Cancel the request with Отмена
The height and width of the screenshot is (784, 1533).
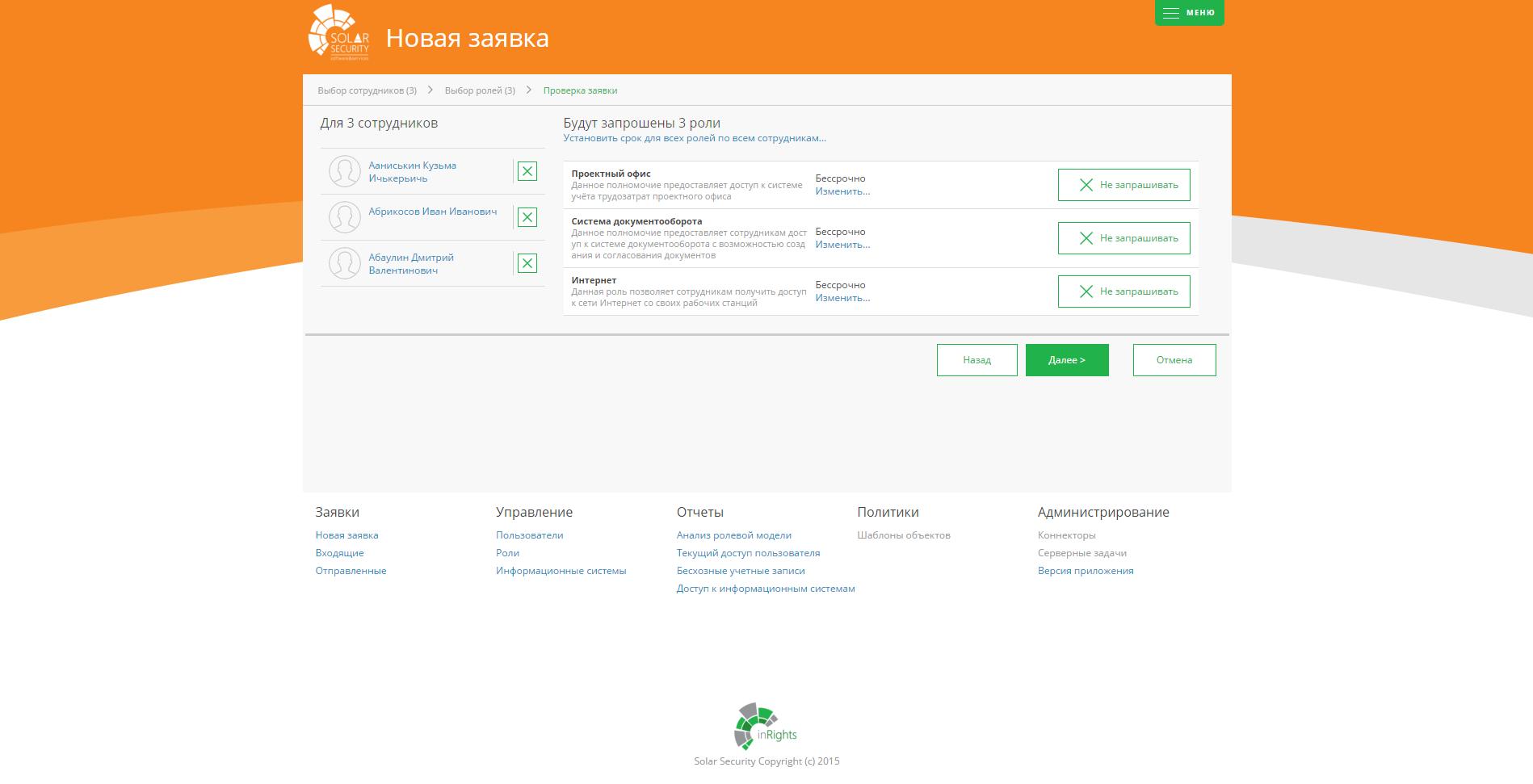click(1174, 360)
